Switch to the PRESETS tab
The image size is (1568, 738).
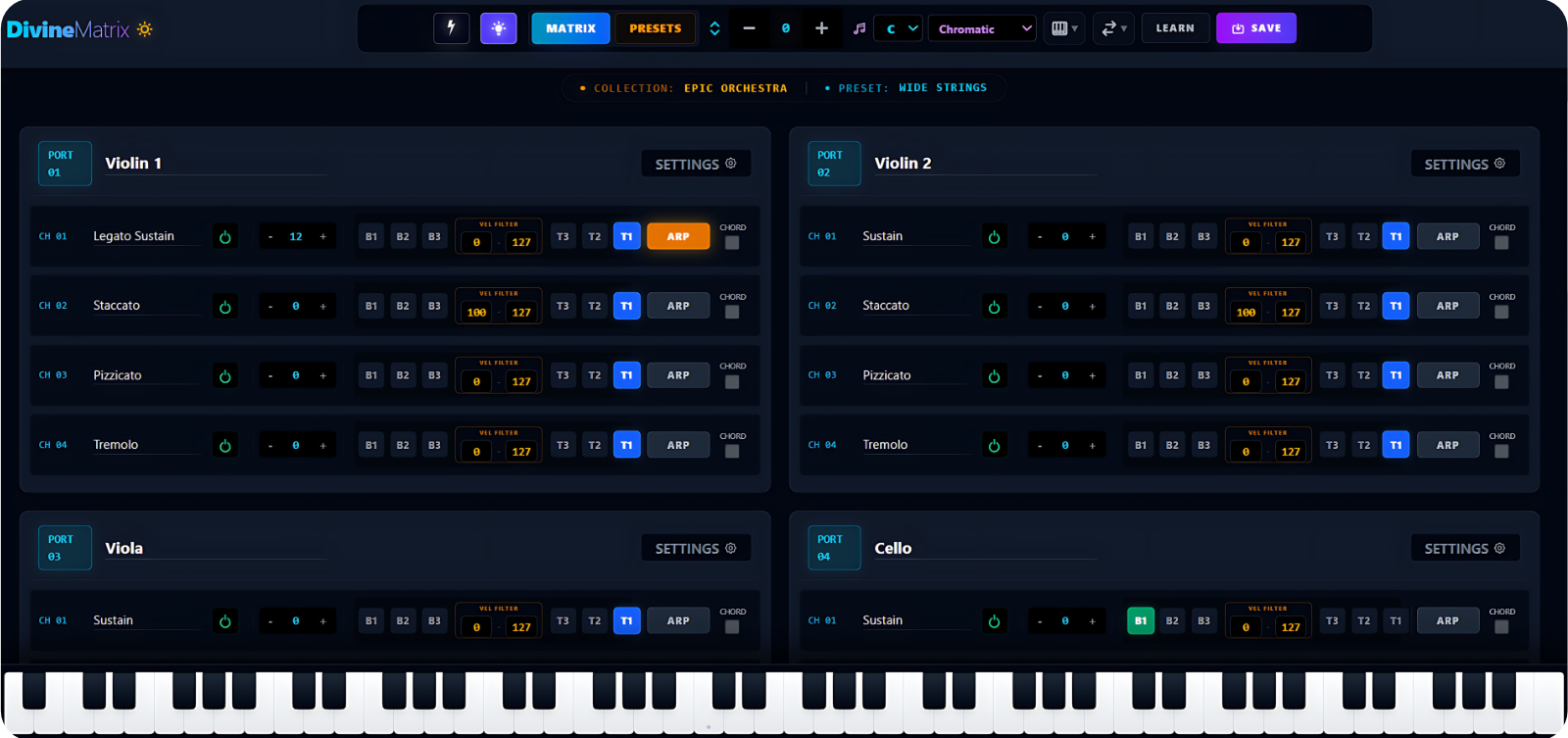(x=655, y=28)
